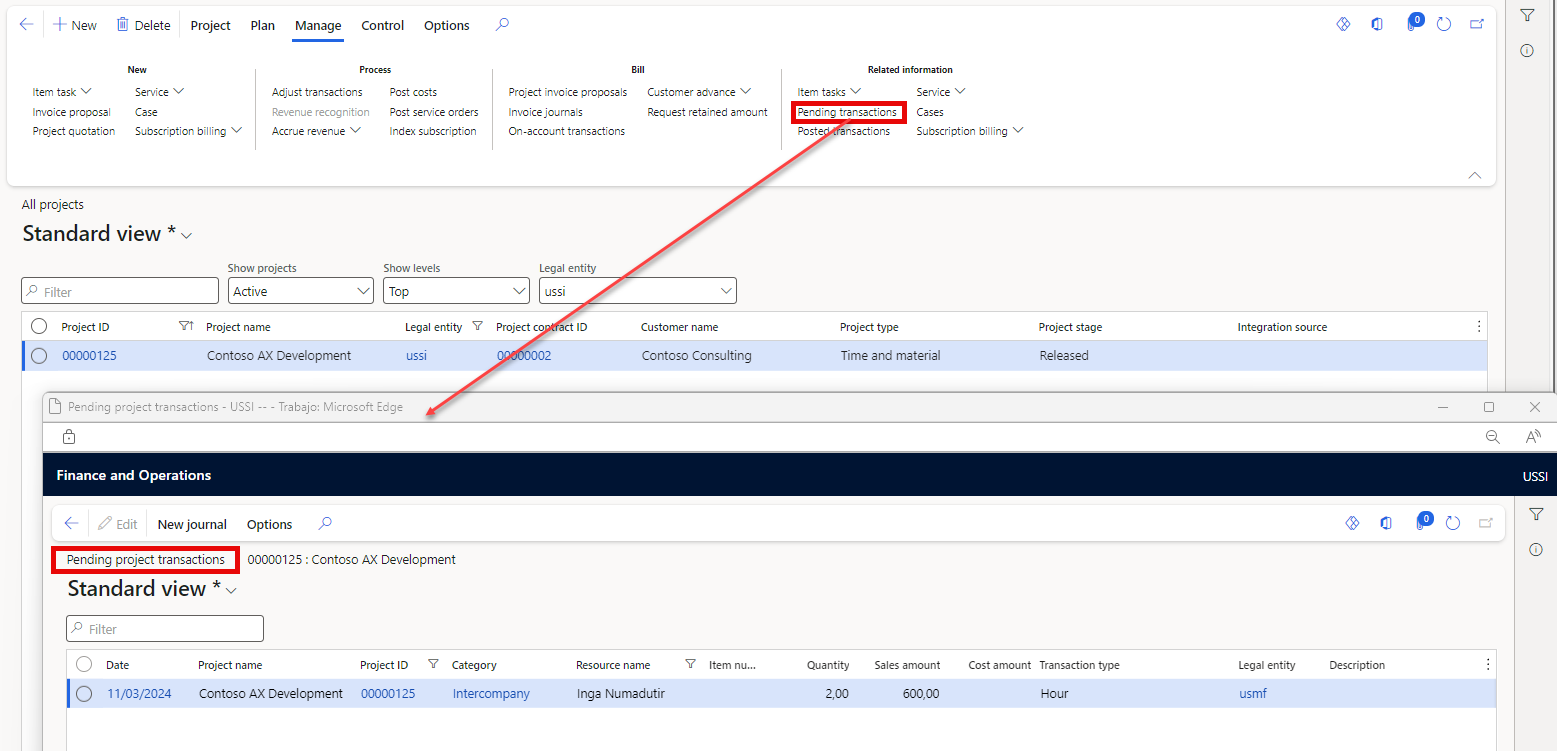This screenshot has height=751, width=1557.
Task: Select the checkbox on the 11/03/2024 transaction row
Action: (x=83, y=693)
